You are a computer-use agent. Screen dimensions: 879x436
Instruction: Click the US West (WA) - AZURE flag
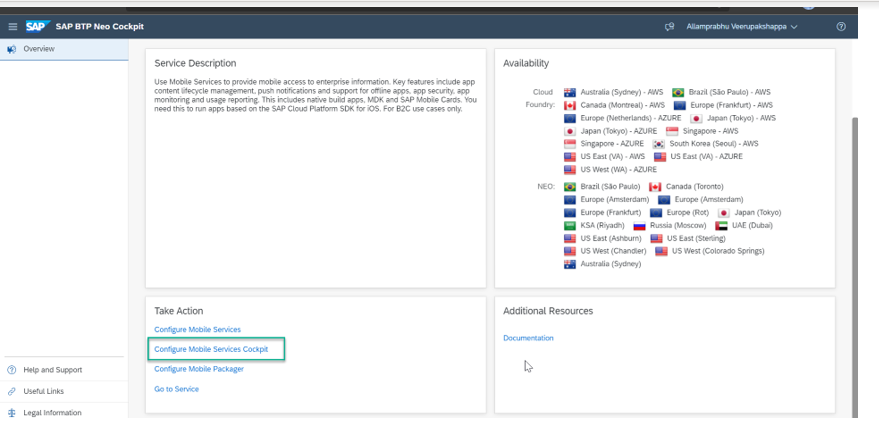(570, 170)
